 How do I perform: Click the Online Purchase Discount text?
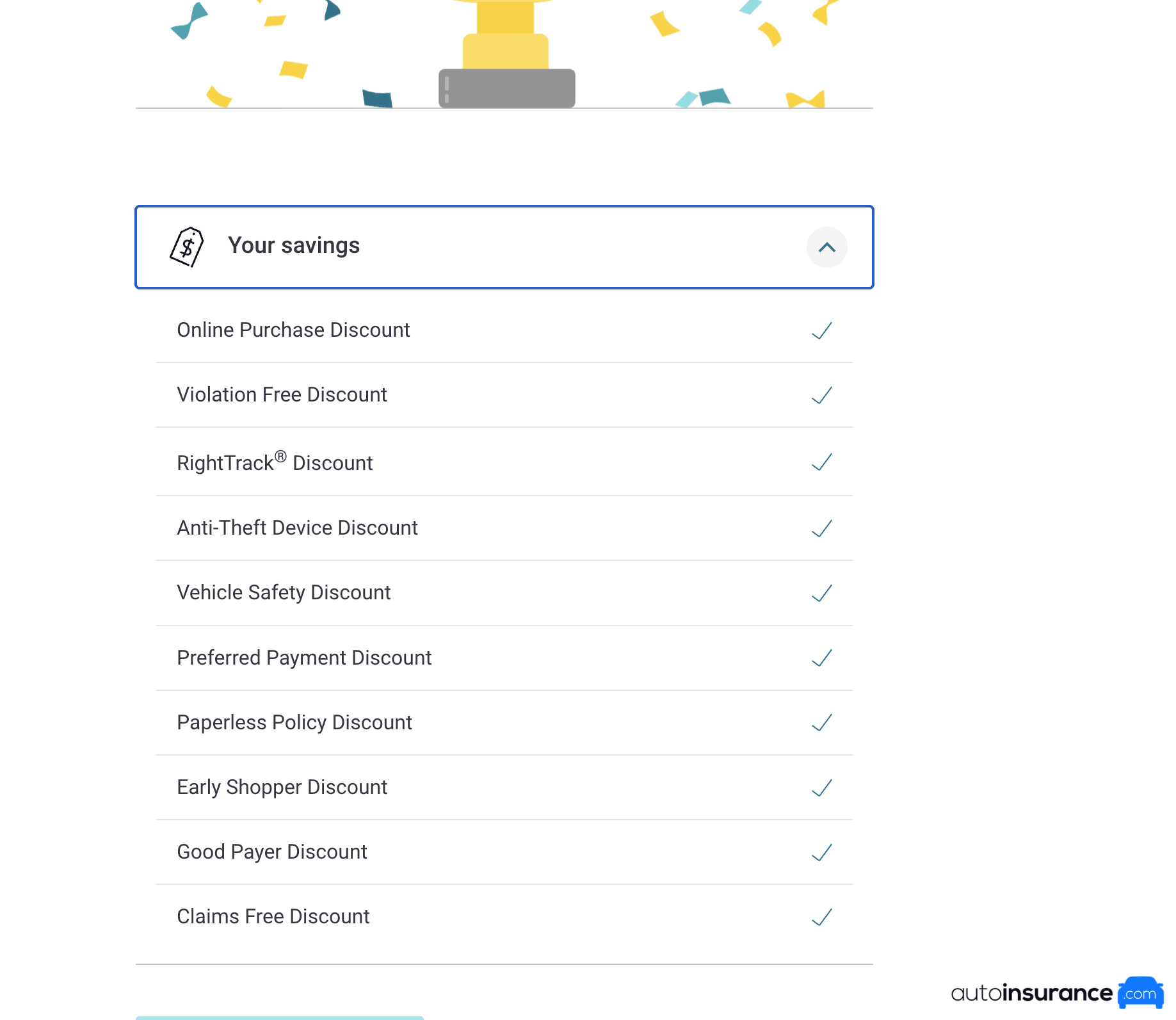[293, 330]
